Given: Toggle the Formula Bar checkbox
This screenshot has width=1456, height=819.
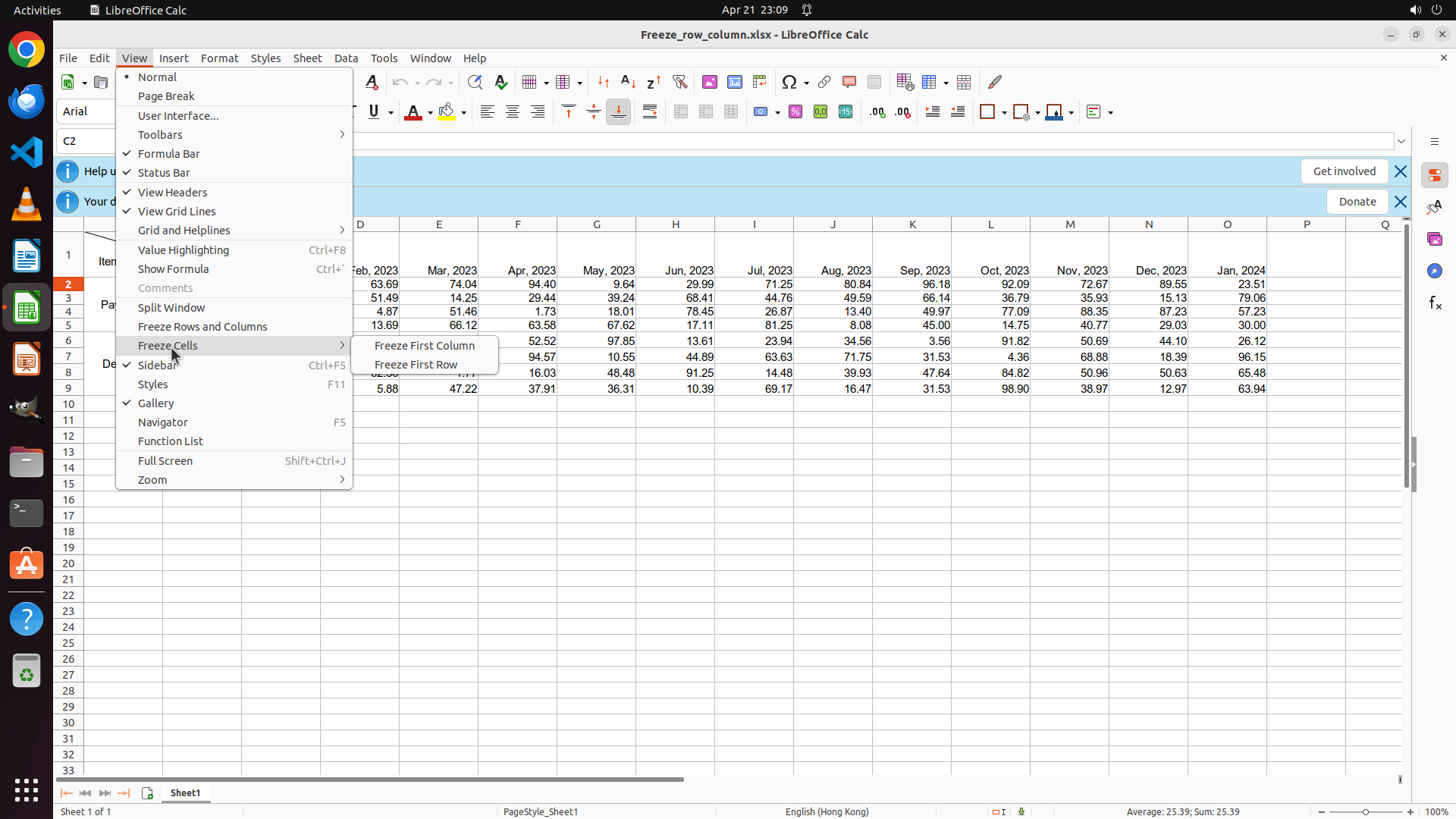Looking at the screenshot, I should point(168,154).
